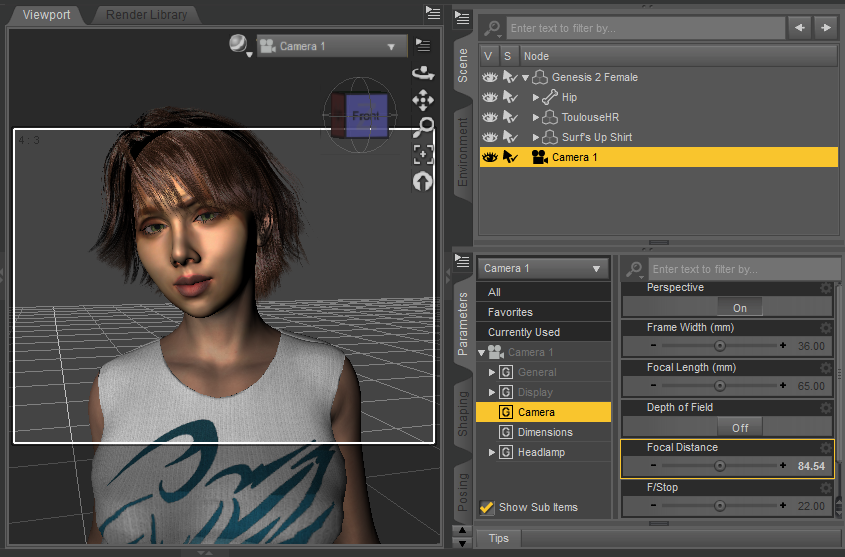The height and width of the screenshot is (557, 845).
Task: Click the Genesis 2 Female figure icon
Action: [x=540, y=78]
